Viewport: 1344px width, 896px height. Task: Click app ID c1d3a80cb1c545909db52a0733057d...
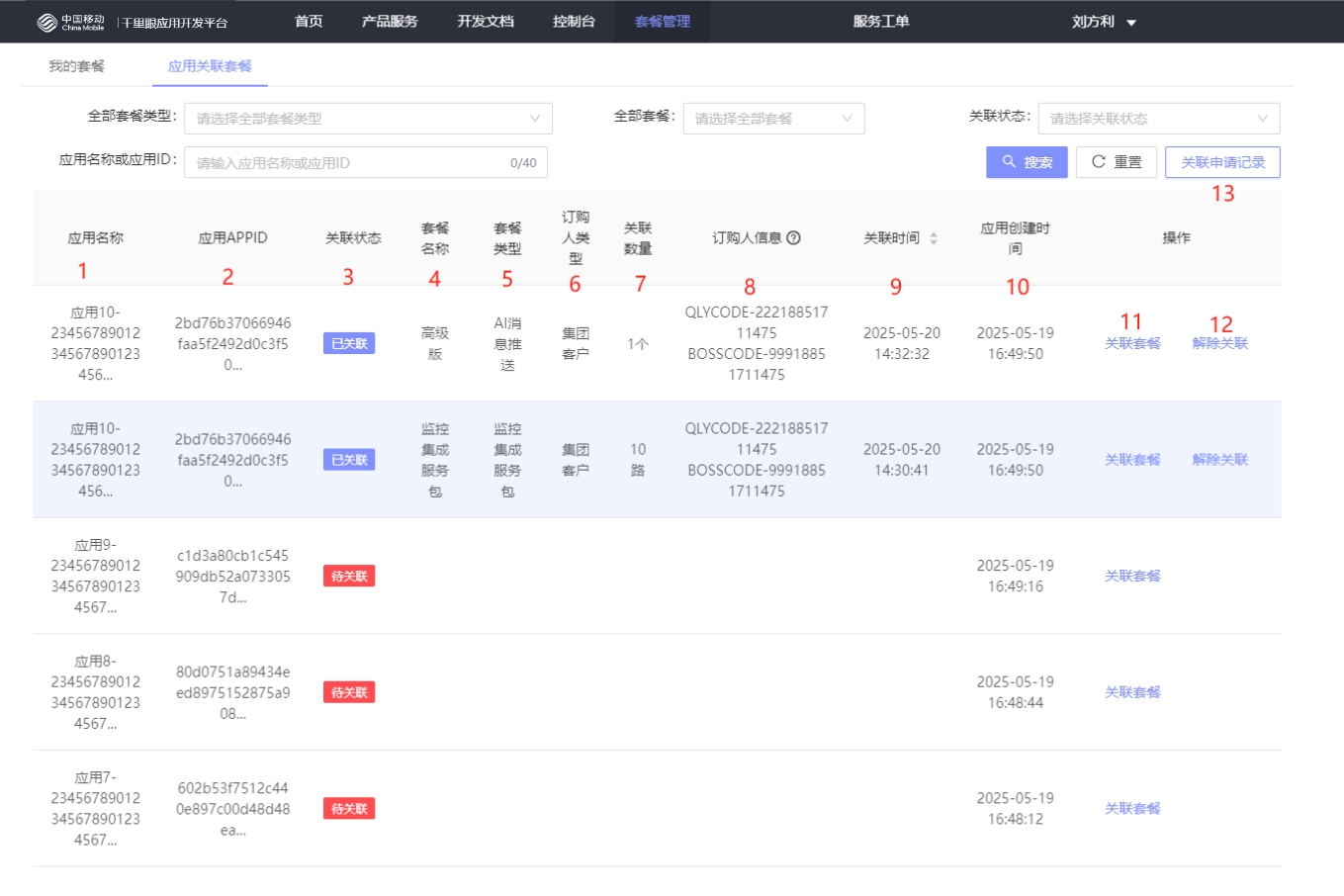233,577
